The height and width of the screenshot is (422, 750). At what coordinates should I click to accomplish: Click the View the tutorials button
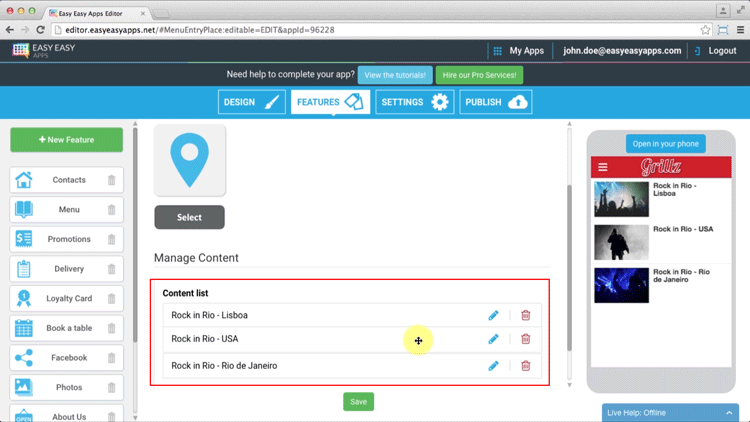(394, 75)
